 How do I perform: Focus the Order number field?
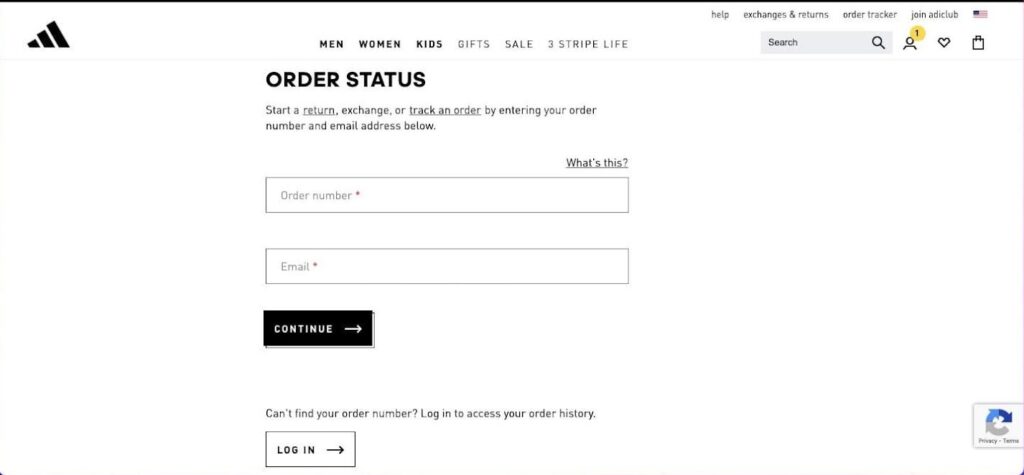[447, 195]
